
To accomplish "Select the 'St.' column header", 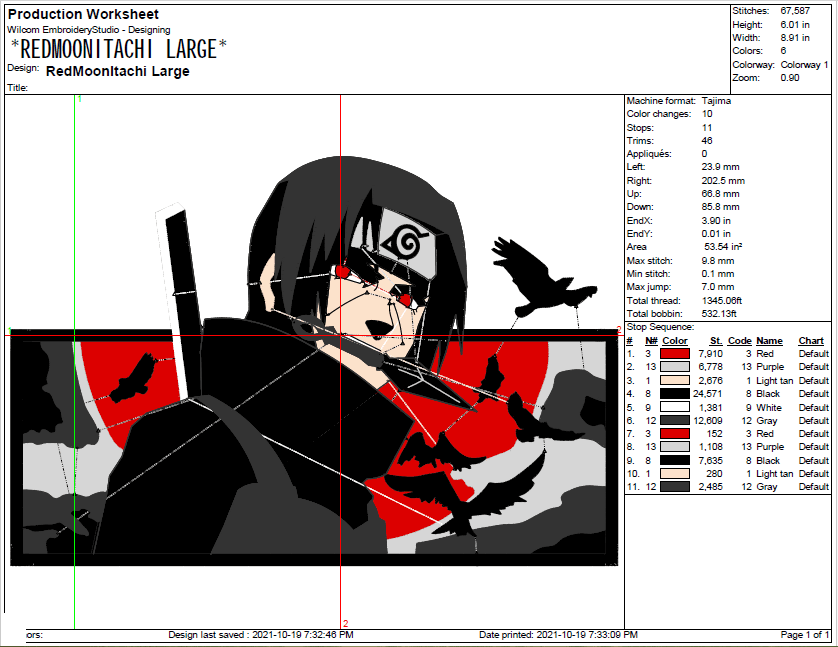I will pyautogui.click(x=716, y=341).
